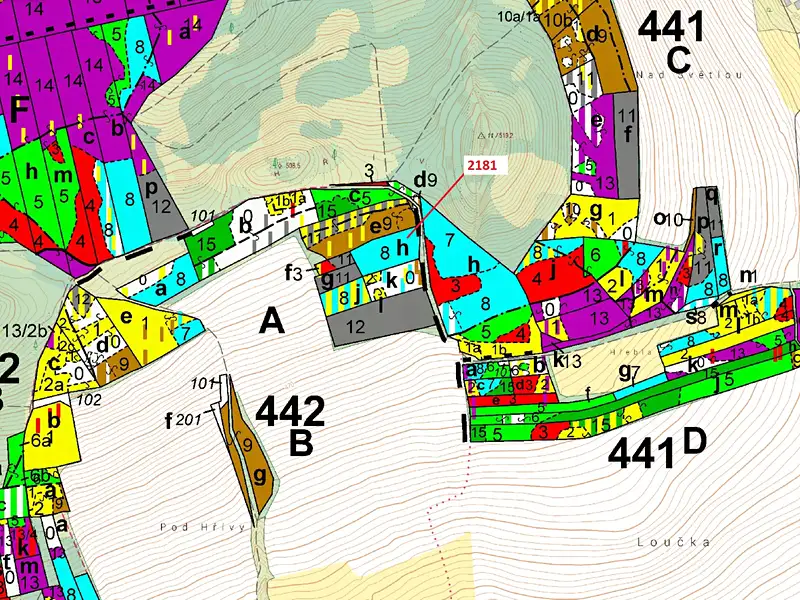Click the '13/2b' stand label
Viewport: 800px width, 600px height.
[x=23, y=332]
